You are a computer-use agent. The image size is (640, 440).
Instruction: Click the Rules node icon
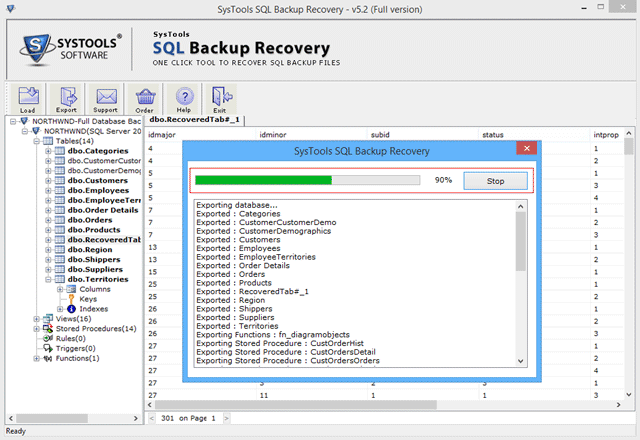pyautogui.click(x=48, y=338)
